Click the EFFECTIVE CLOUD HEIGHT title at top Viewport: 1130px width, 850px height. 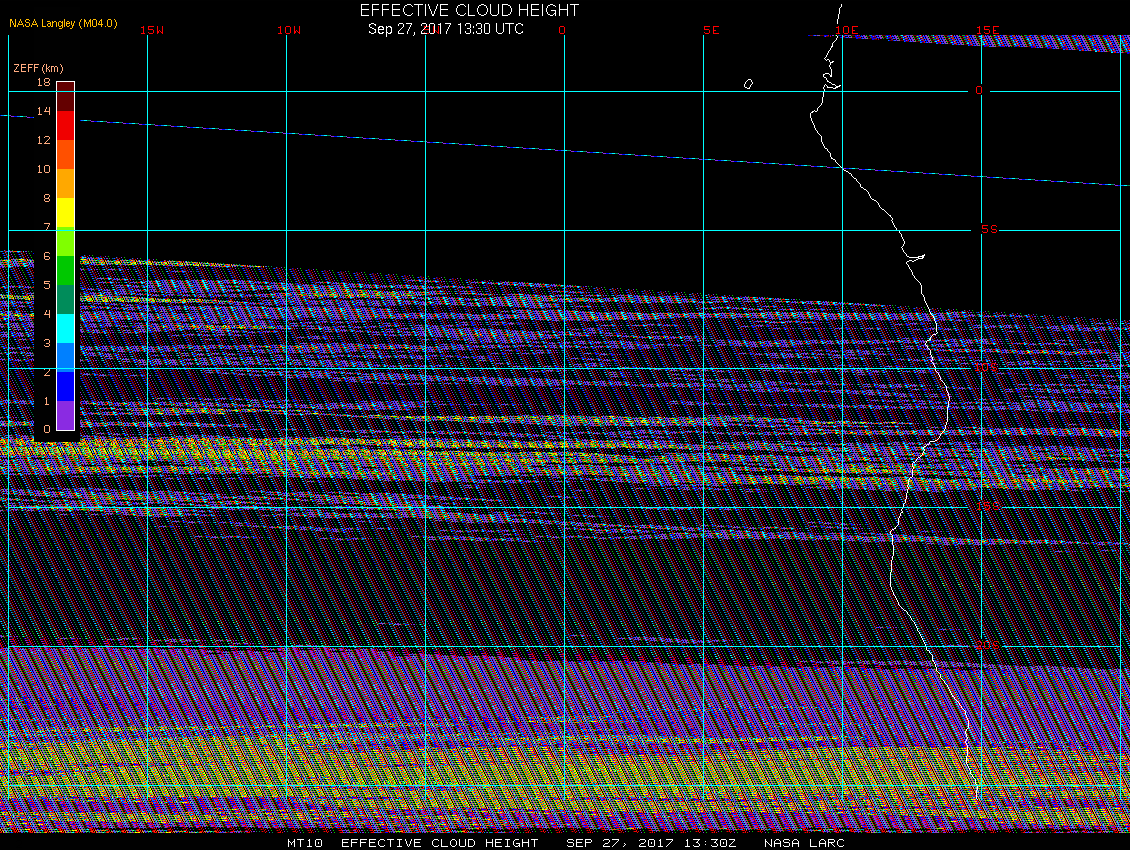pyautogui.click(x=469, y=10)
